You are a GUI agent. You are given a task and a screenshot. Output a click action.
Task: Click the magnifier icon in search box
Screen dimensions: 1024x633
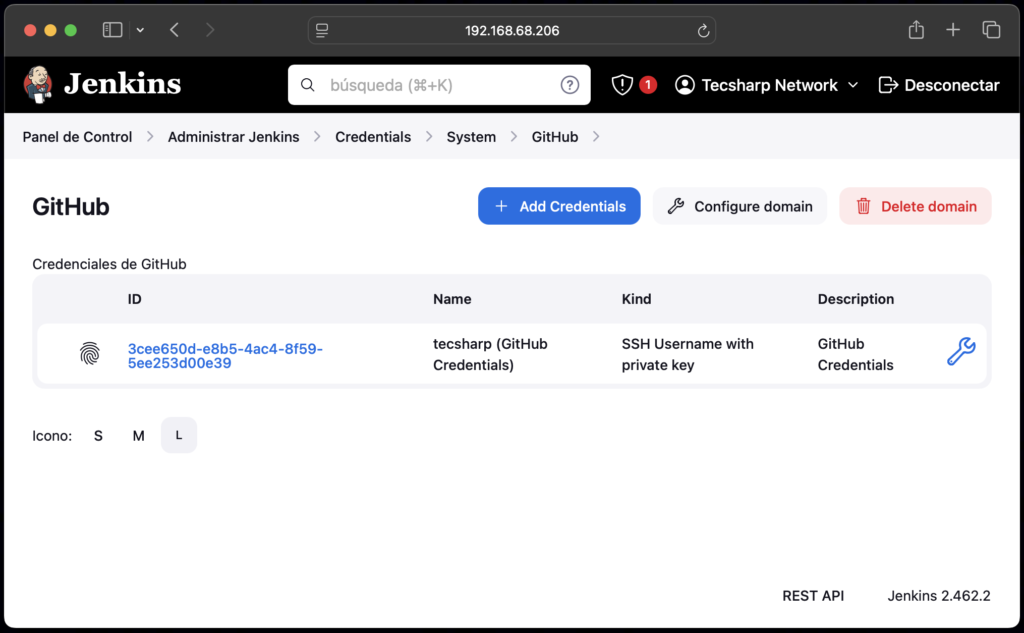coord(308,85)
